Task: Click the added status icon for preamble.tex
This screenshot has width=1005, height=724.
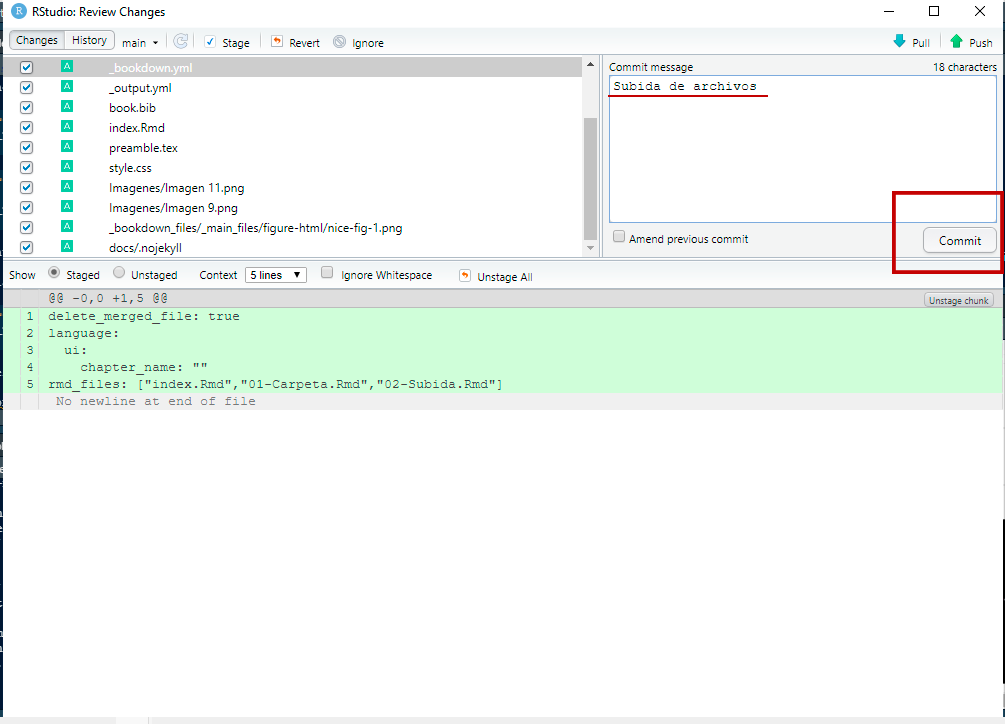Action: pyautogui.click(x=67, y=147)
